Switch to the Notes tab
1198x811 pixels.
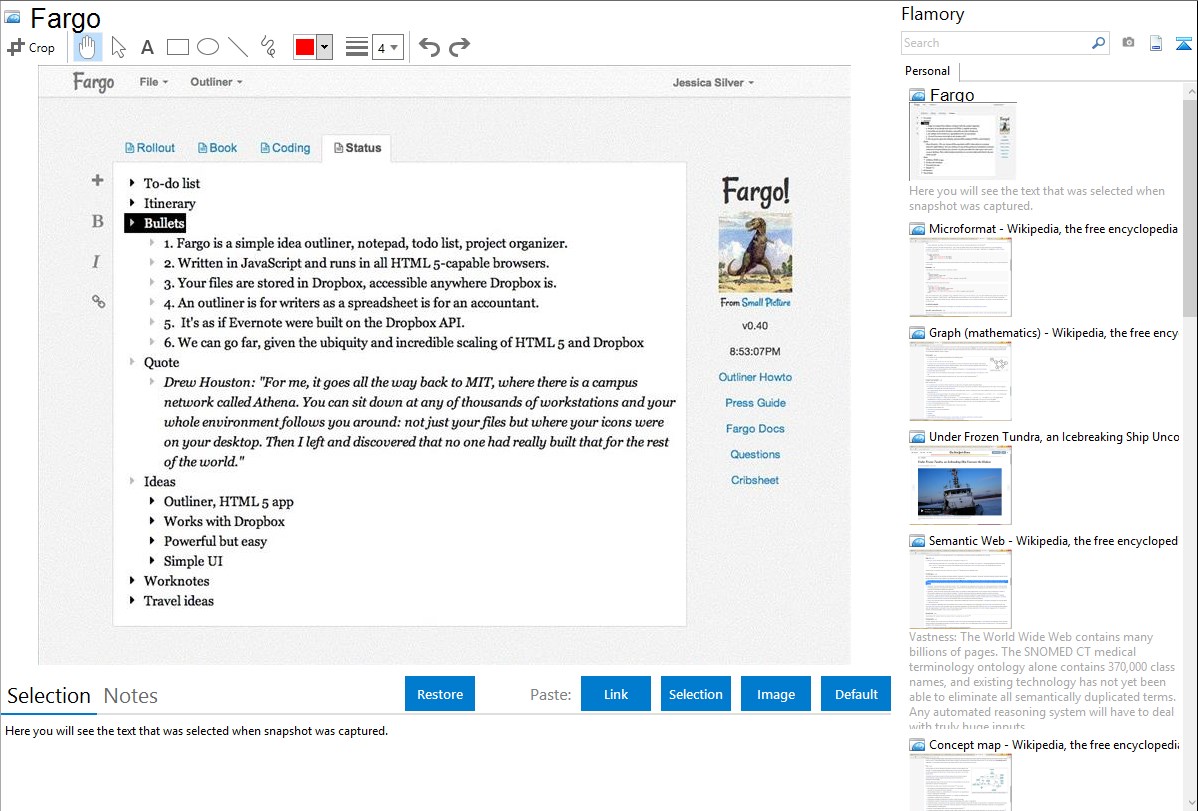[131, 696]
